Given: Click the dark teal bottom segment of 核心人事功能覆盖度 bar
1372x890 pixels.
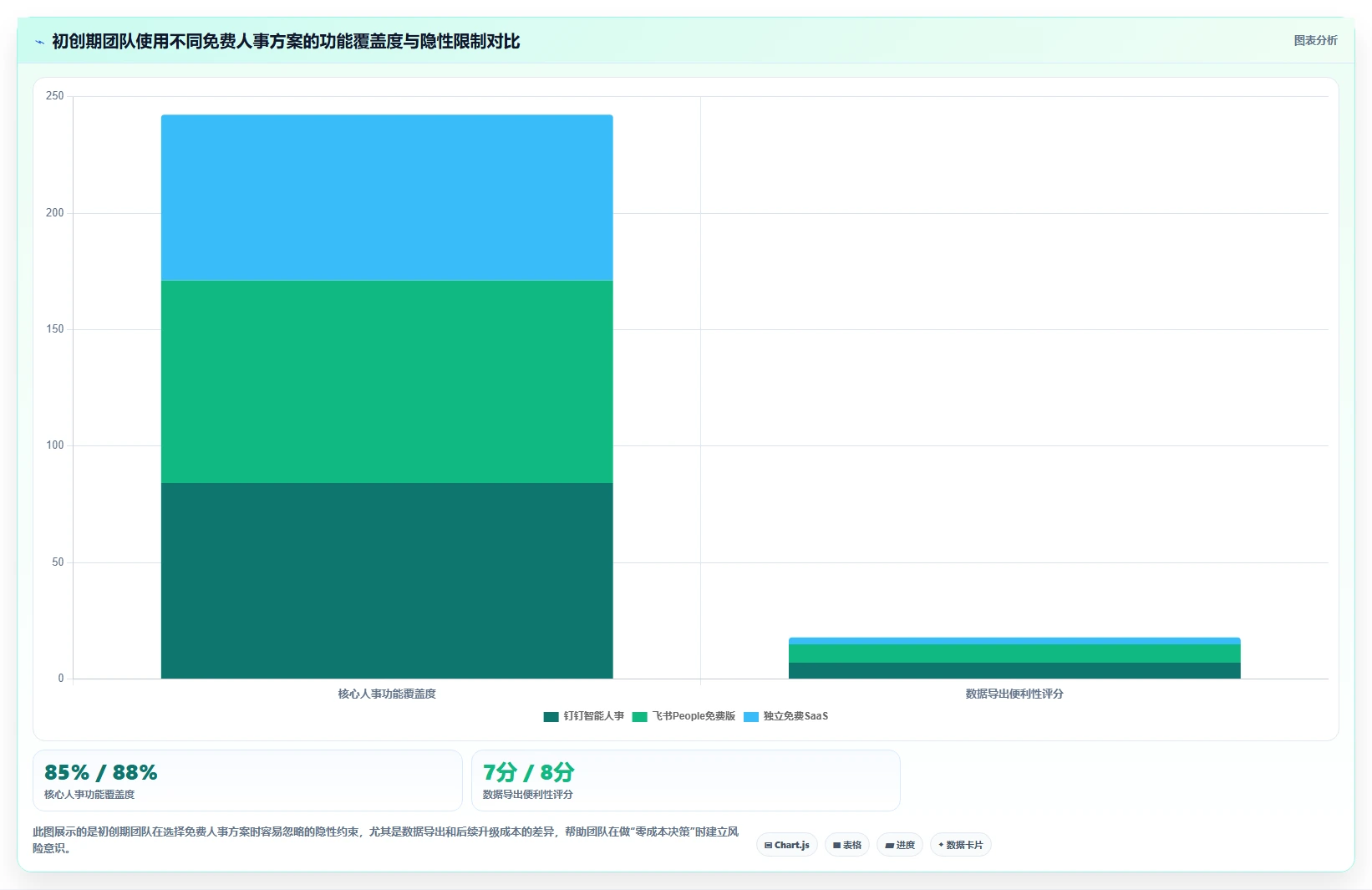Looking at the screenshot, I should [387, 581].
